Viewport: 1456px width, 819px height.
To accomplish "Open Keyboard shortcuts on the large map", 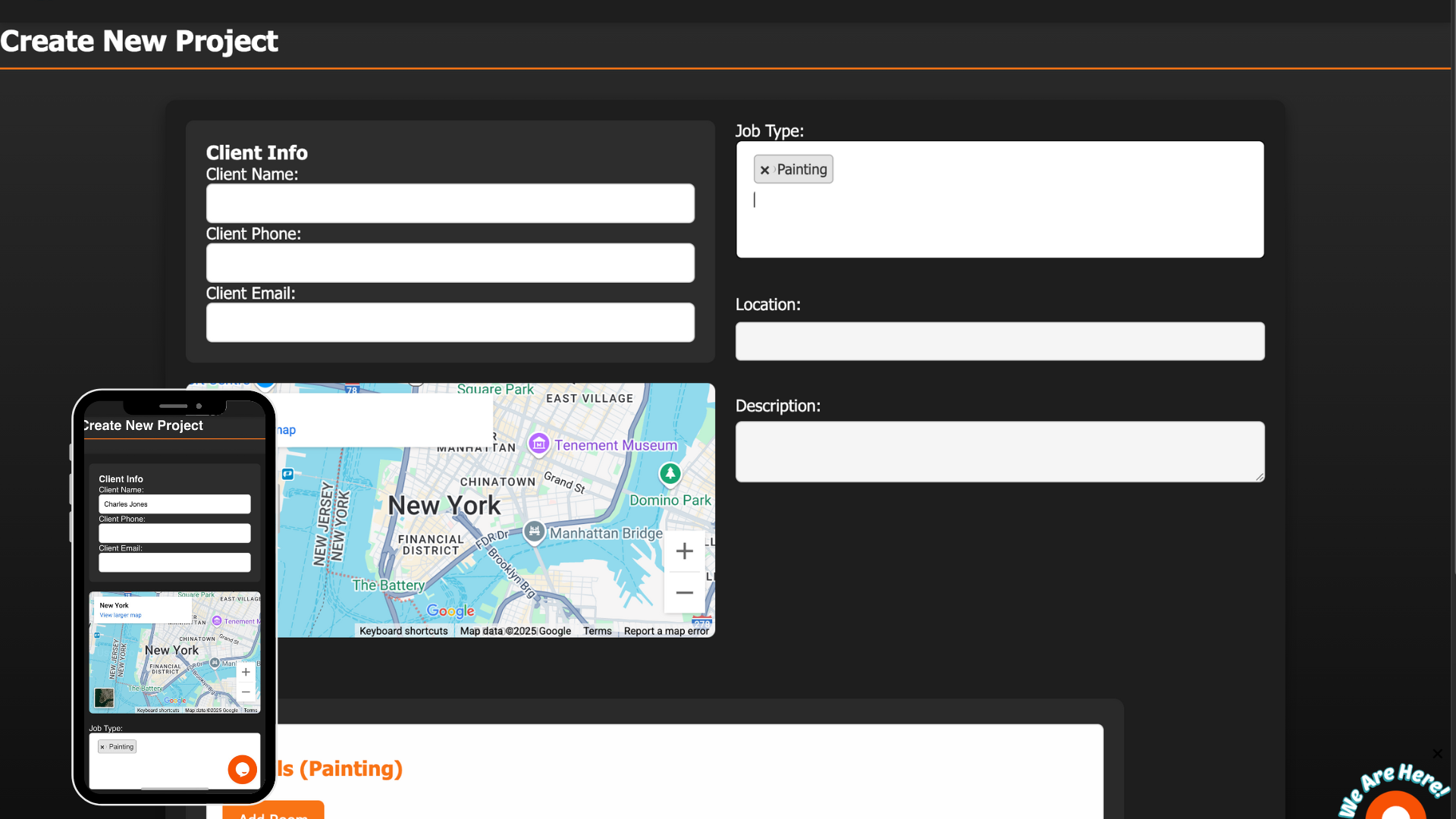I will [x=403, y=631].
